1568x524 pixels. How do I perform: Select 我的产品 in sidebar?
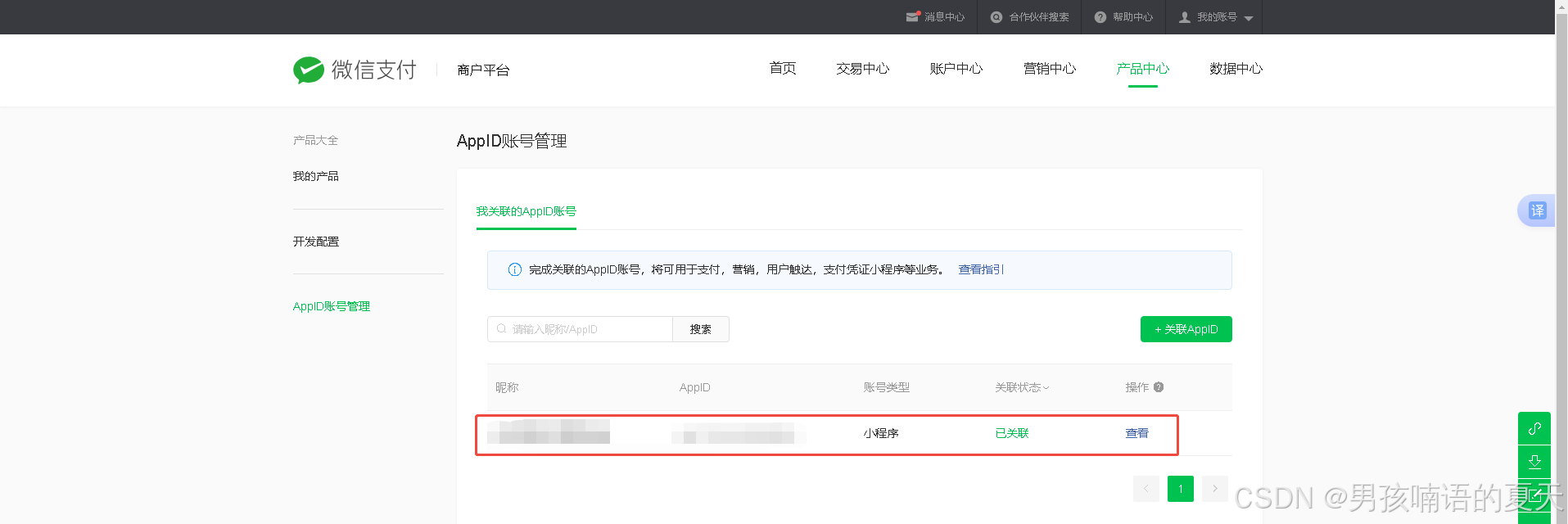coord(316,176)
